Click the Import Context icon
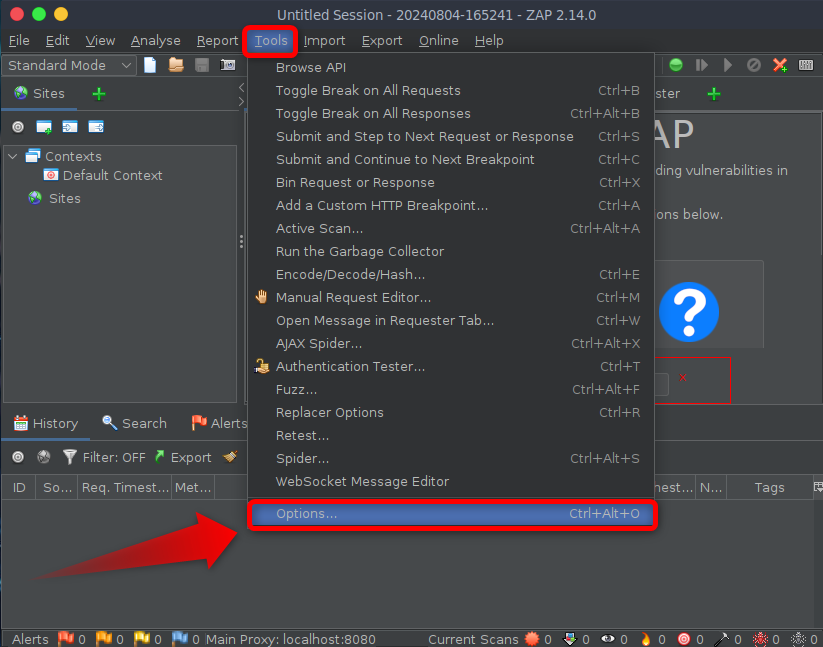This screenshot has height=647, width=823. (x=70, y=127)
